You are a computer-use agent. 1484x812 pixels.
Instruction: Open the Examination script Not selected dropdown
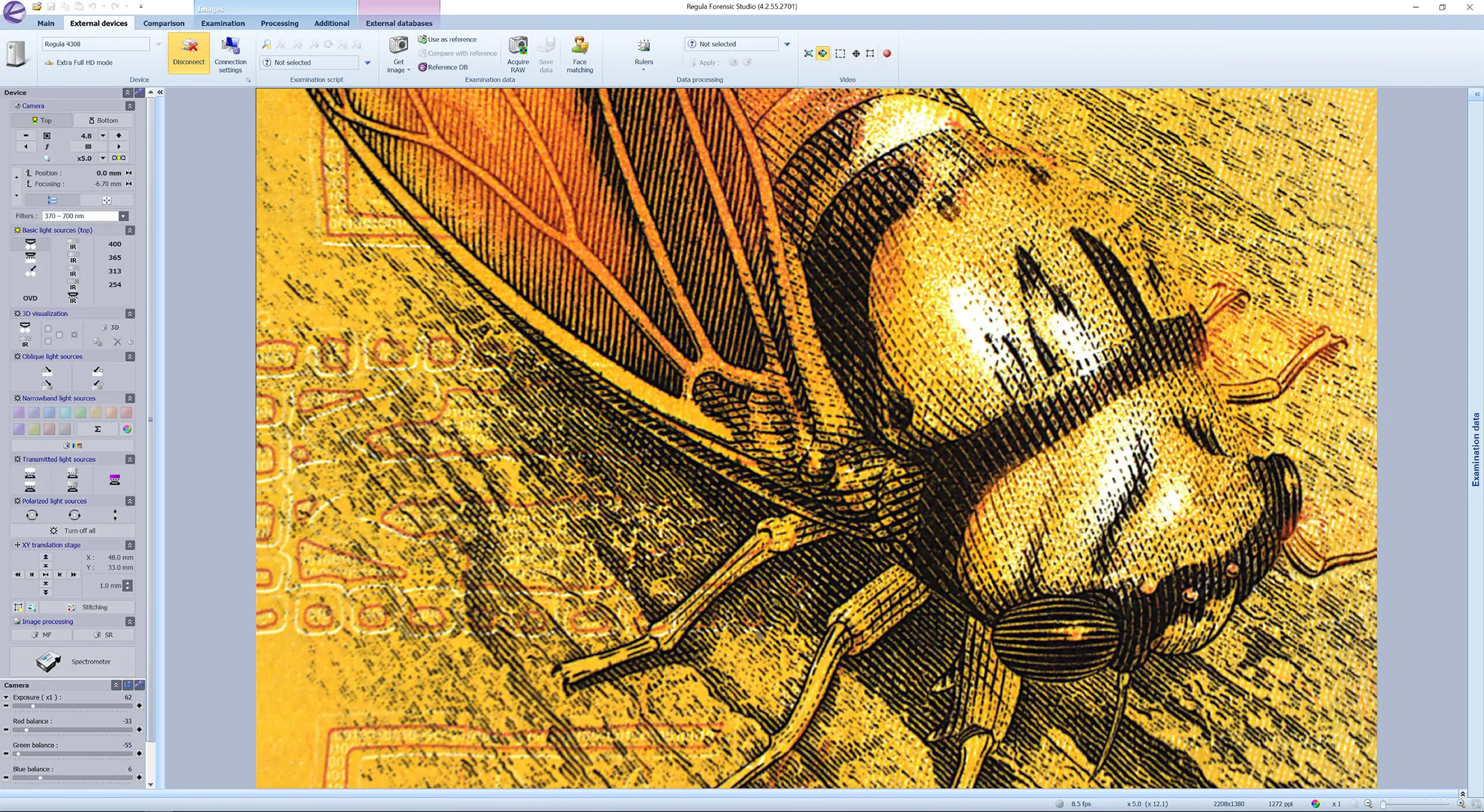tap(368, 62)
